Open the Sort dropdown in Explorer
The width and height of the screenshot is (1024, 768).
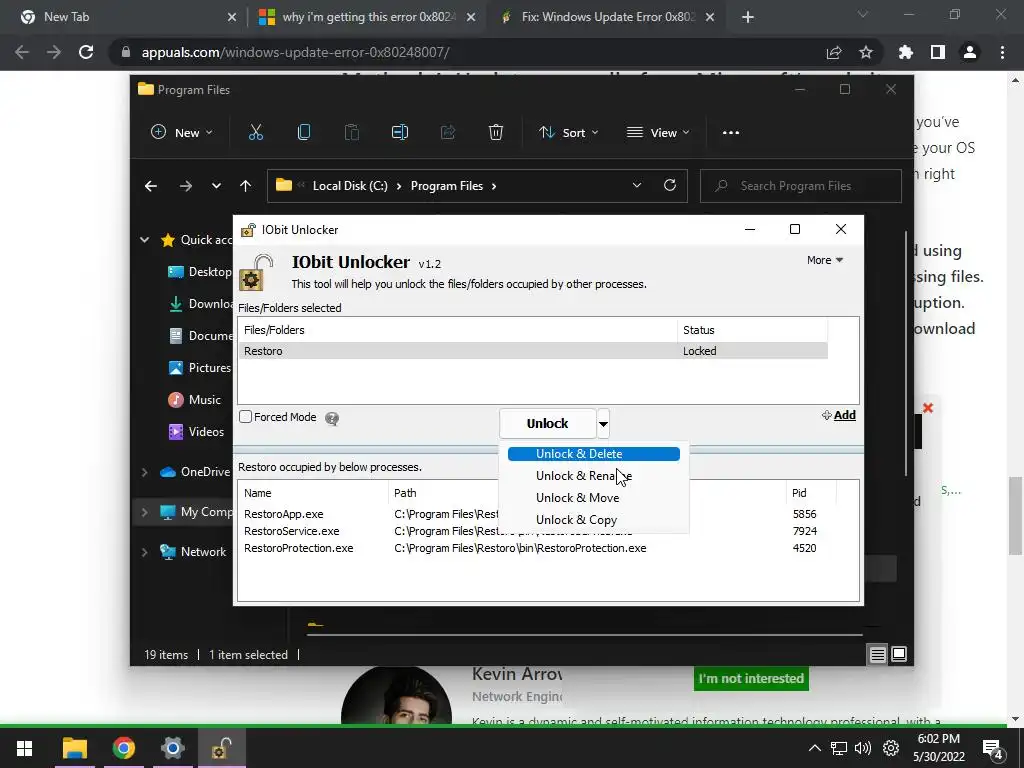coord(568,133)
